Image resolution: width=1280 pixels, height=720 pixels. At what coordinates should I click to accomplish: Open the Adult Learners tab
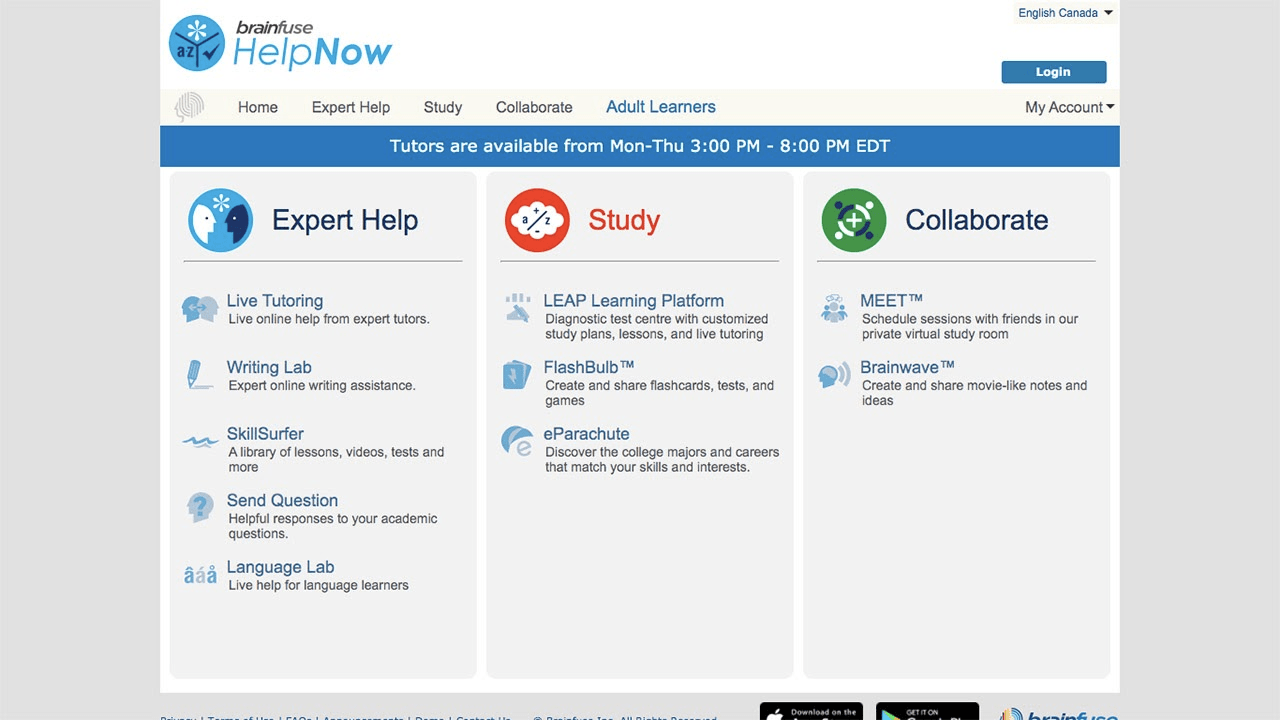point(660,107)
